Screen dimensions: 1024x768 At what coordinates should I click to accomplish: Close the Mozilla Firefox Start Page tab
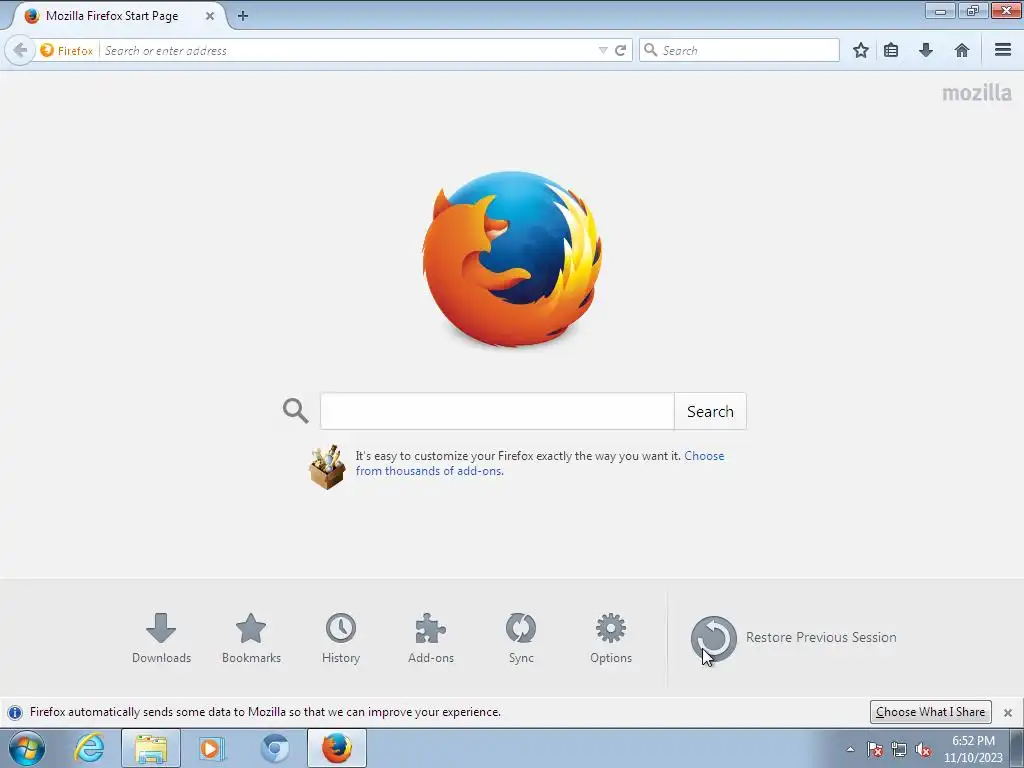click(210, 16)
